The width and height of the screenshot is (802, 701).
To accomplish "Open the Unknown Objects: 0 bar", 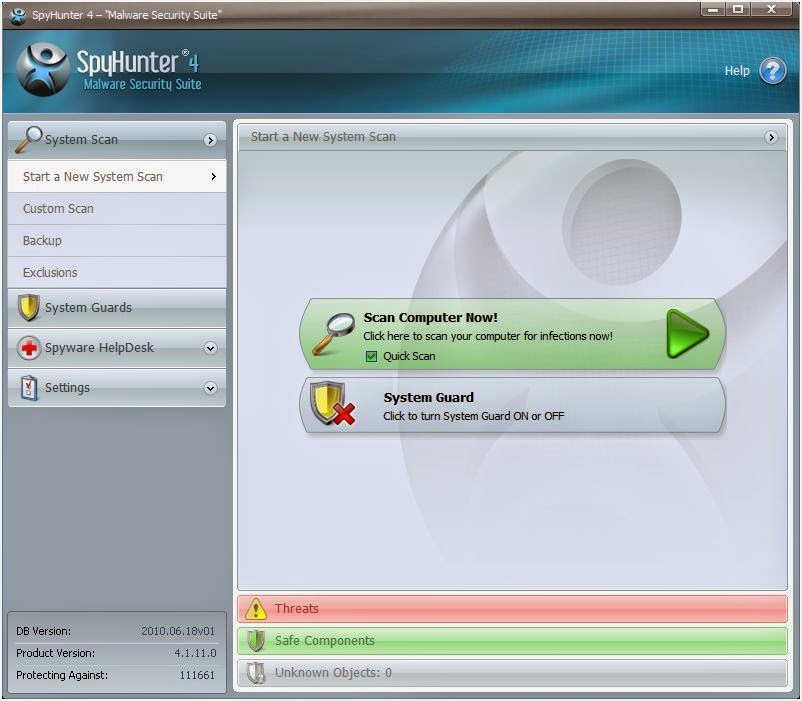I will (x=512, y=673).
